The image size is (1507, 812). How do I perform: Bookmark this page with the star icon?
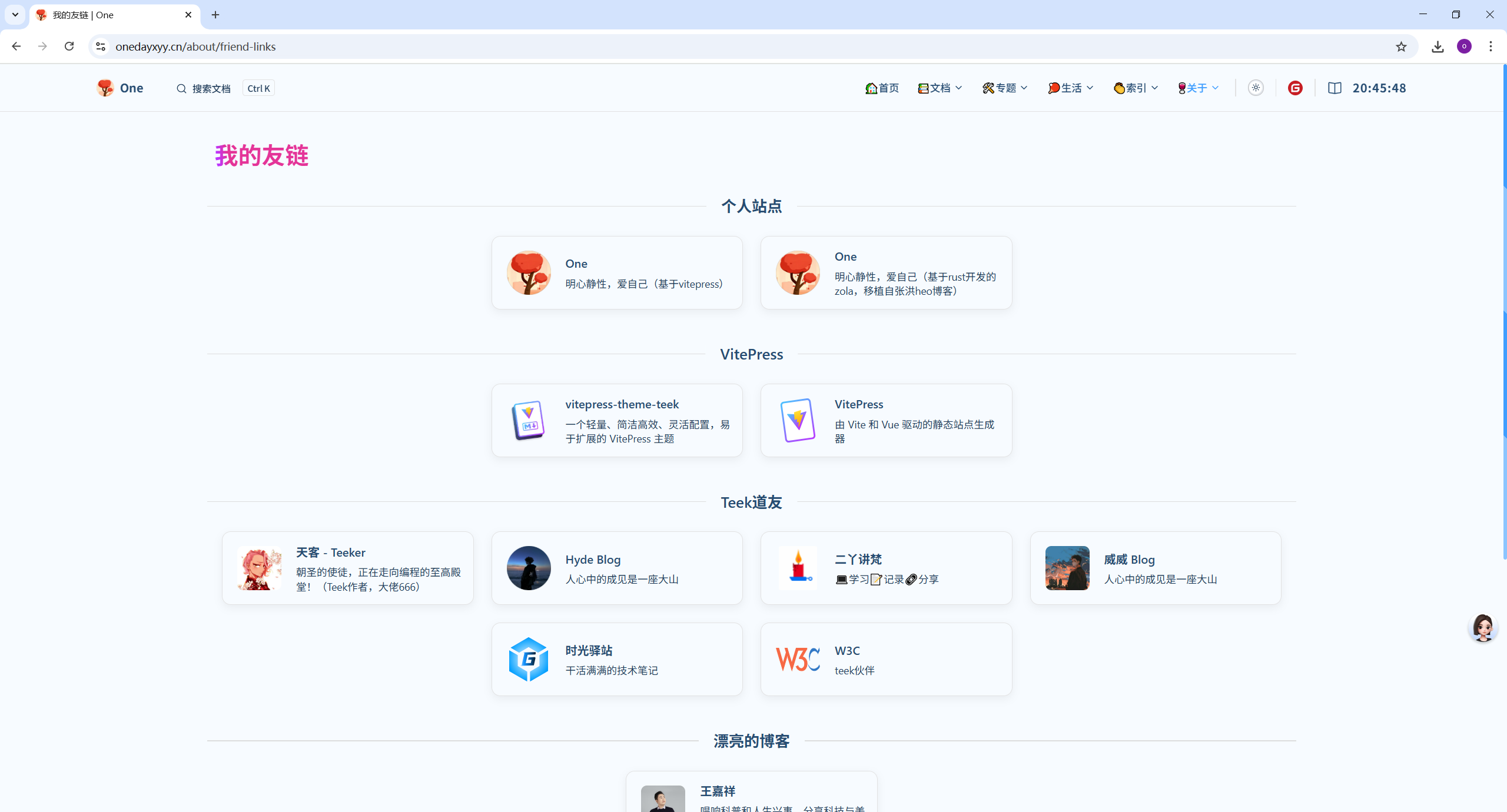click(x=1401, y=46)
